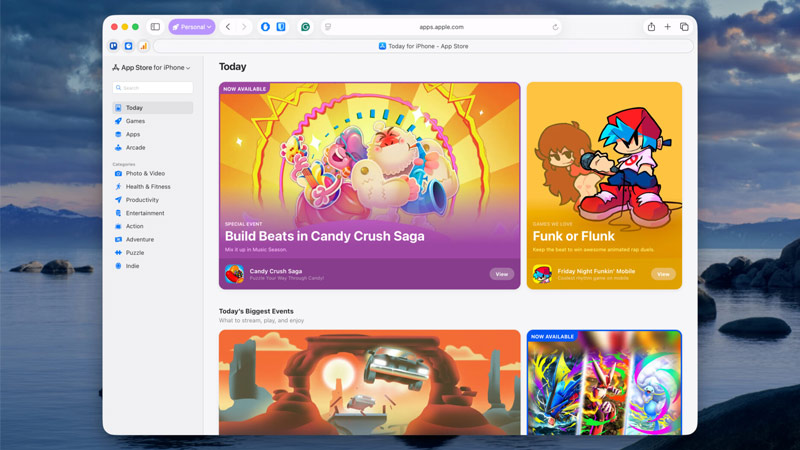Click the Friday Night Funkin' Mobile icon
Screen dimensions: 800x450
(x=542, y=274)
